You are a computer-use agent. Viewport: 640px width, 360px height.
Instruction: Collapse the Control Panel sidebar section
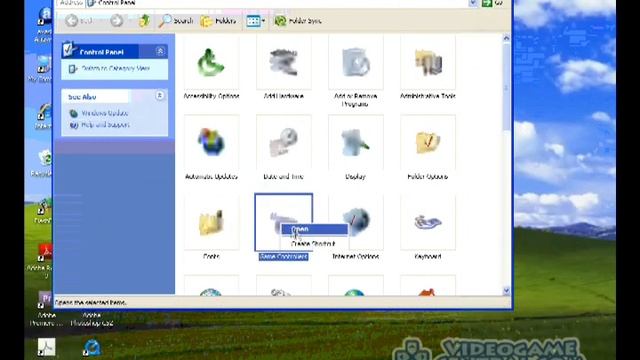160,51
